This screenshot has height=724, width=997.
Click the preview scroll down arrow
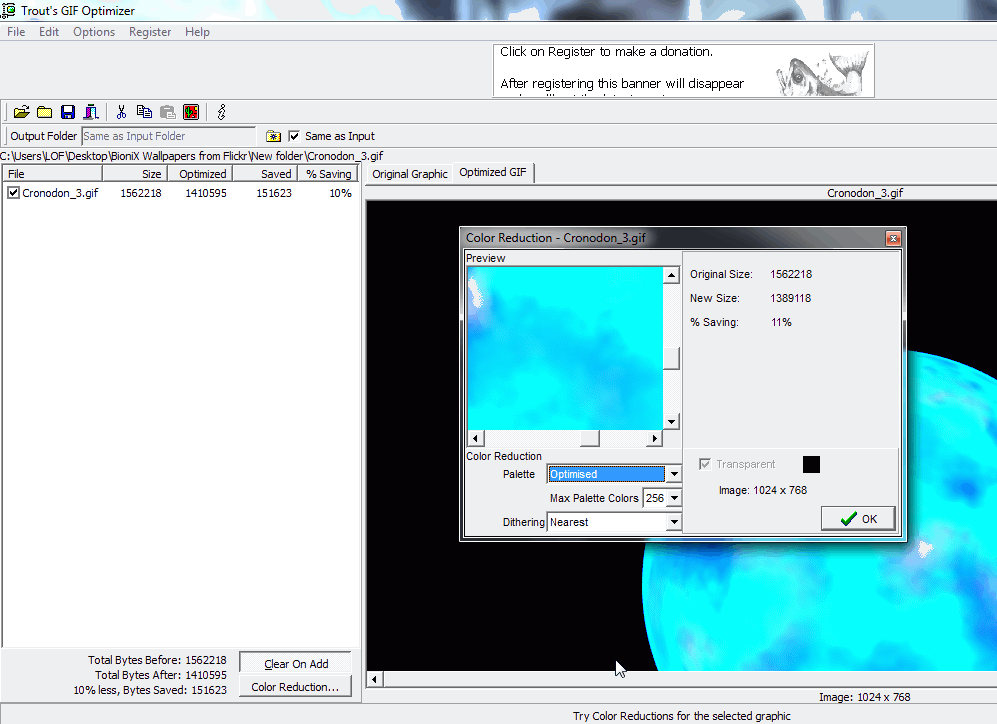click(671, 421)
